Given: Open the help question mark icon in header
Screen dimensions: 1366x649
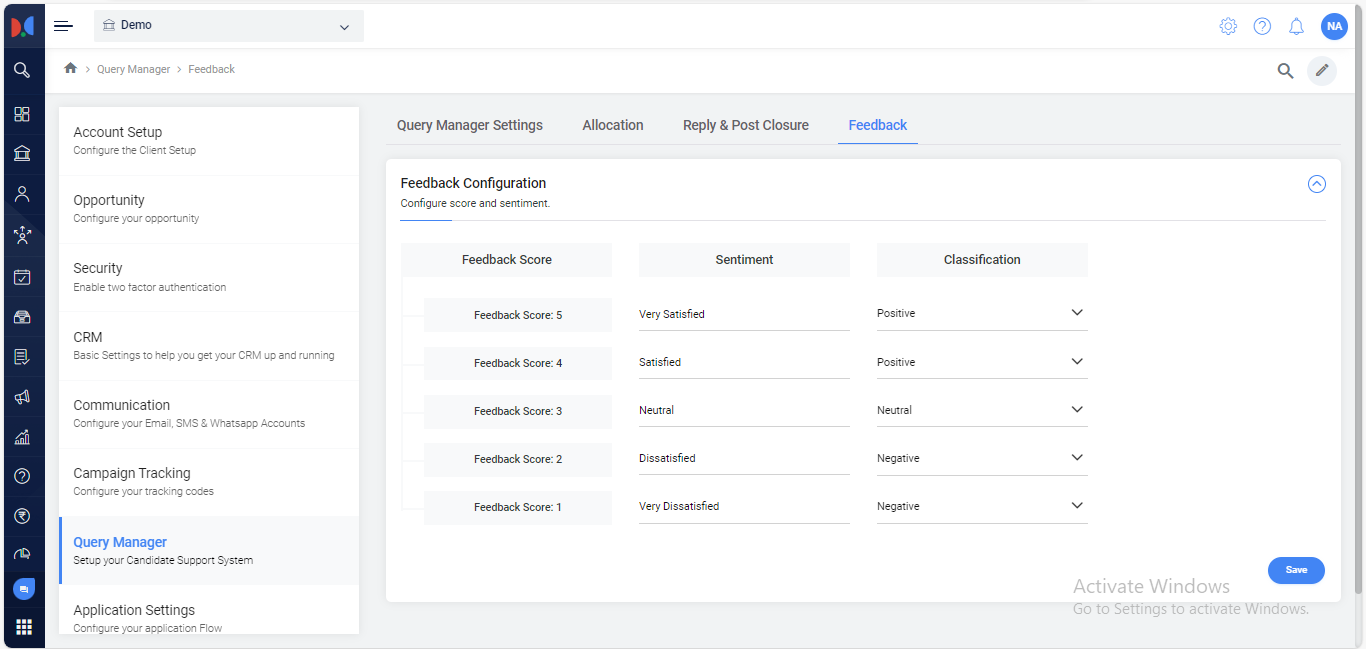Looking at the screenshot, I should [x=1262, y=27].
